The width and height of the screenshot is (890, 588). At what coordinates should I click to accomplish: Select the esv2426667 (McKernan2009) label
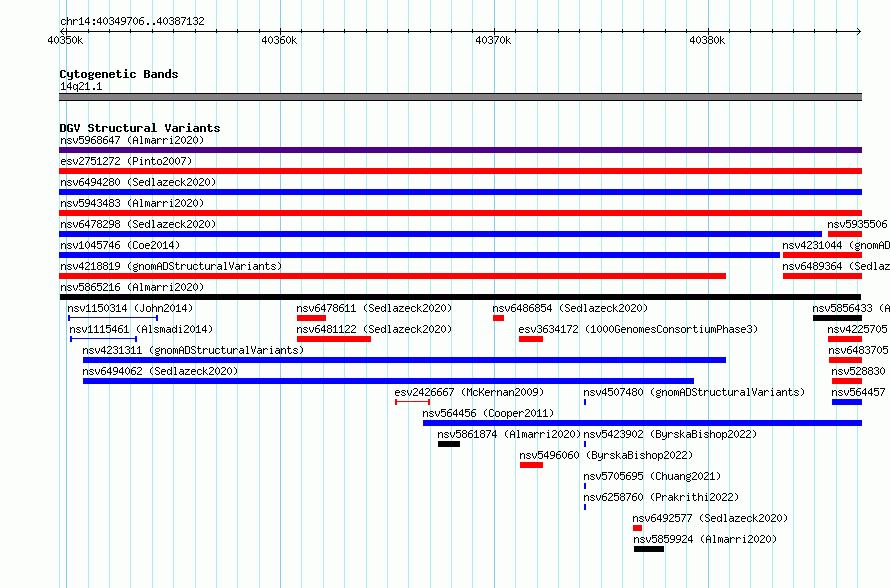tap(469, 392)
